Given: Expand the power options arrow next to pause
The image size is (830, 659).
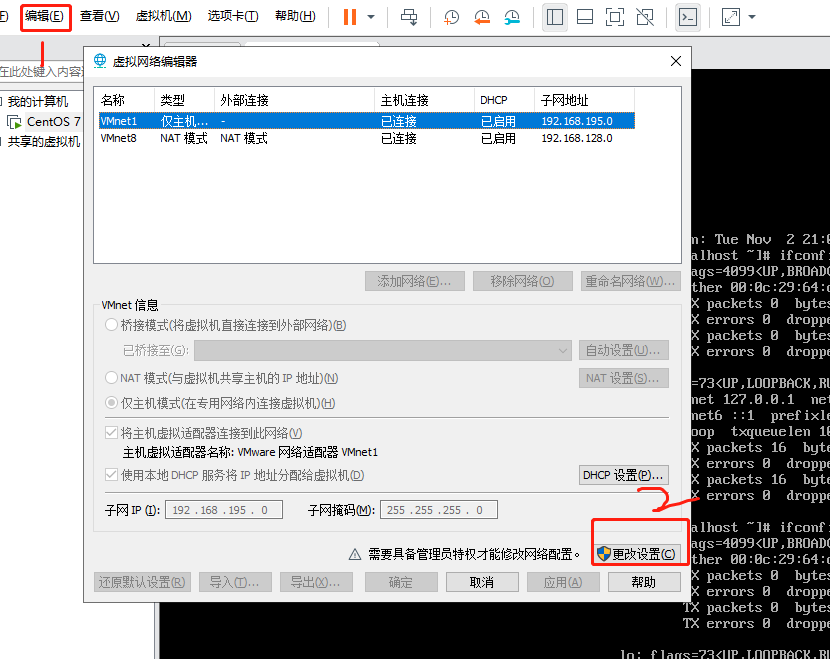Looking at the screenshot, I should (x=371, y=17).
